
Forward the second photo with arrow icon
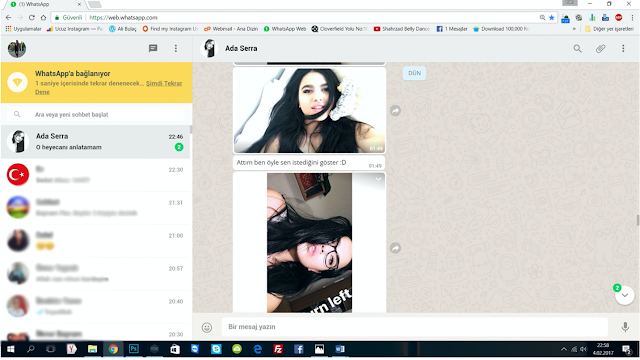(x=395, y=248)
